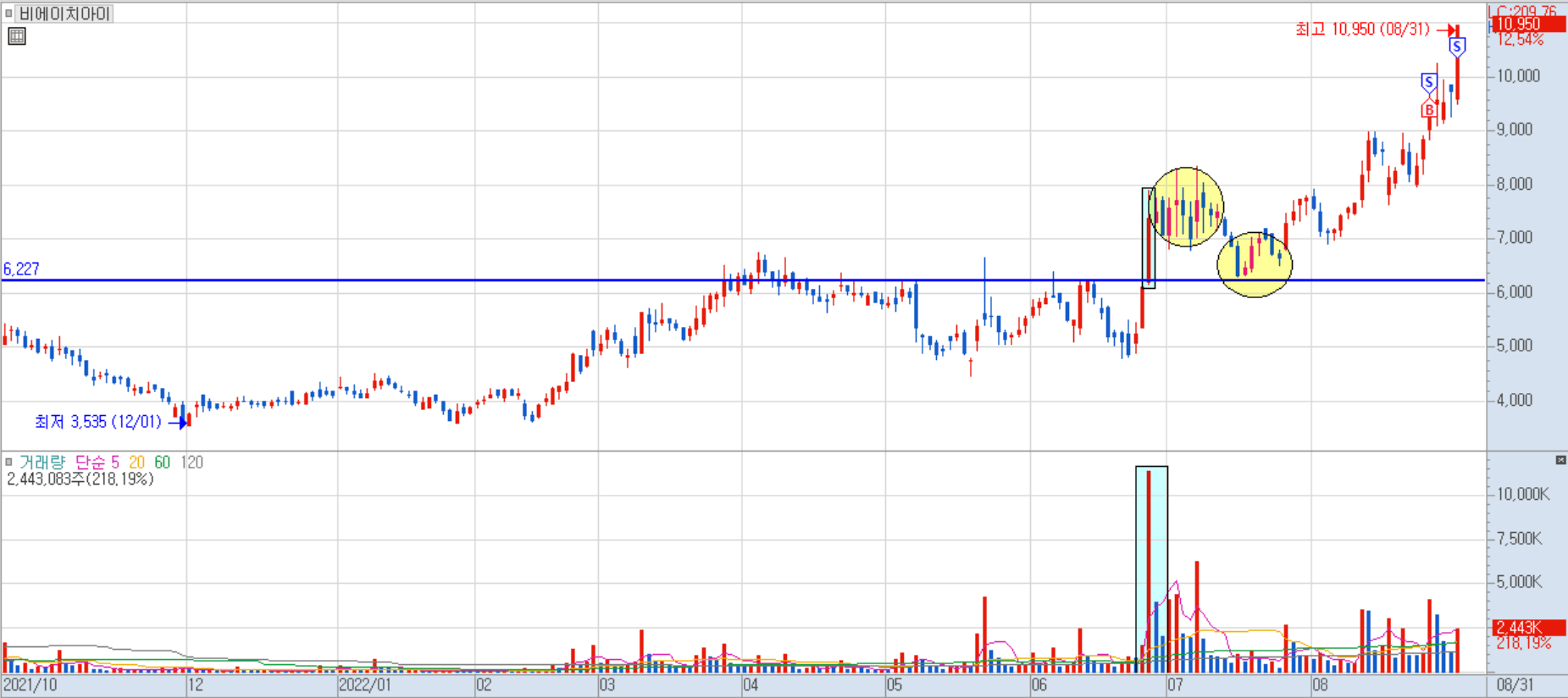Click the 07 month date axis label
The width and height of the screenshot is (1568, 698).
1175,685
